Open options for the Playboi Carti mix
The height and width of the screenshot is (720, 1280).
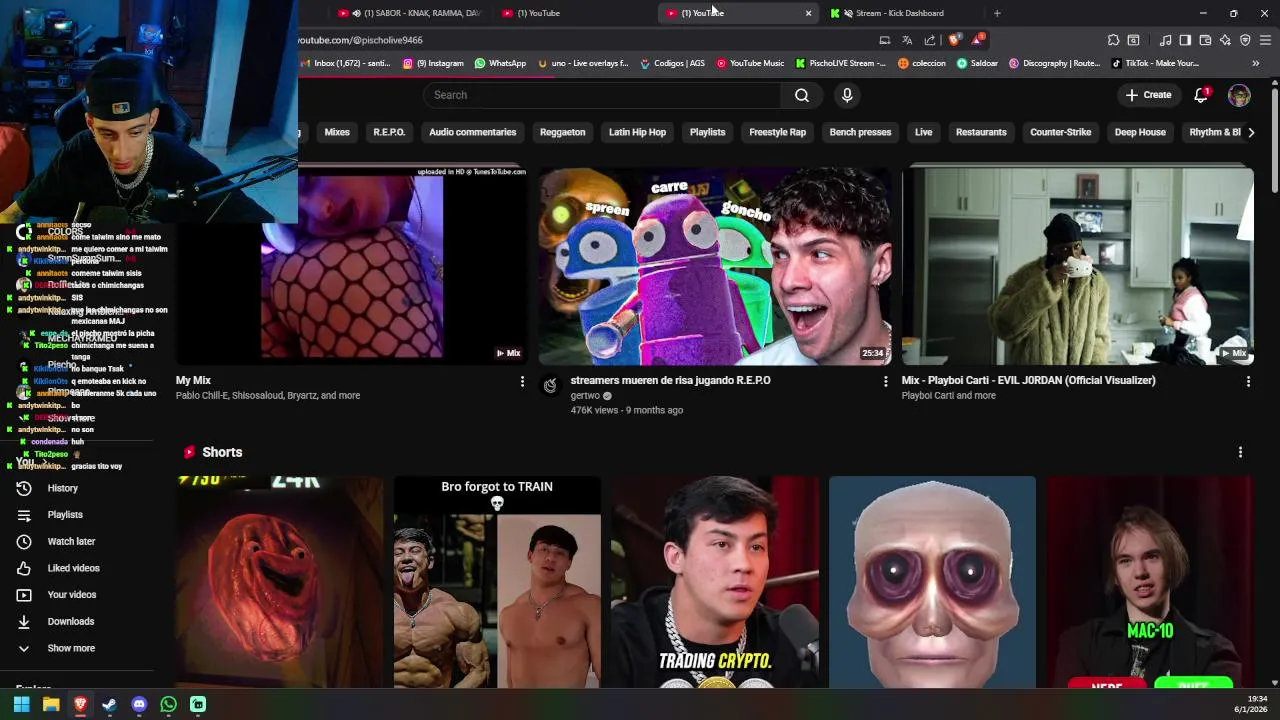(1248, 381)
